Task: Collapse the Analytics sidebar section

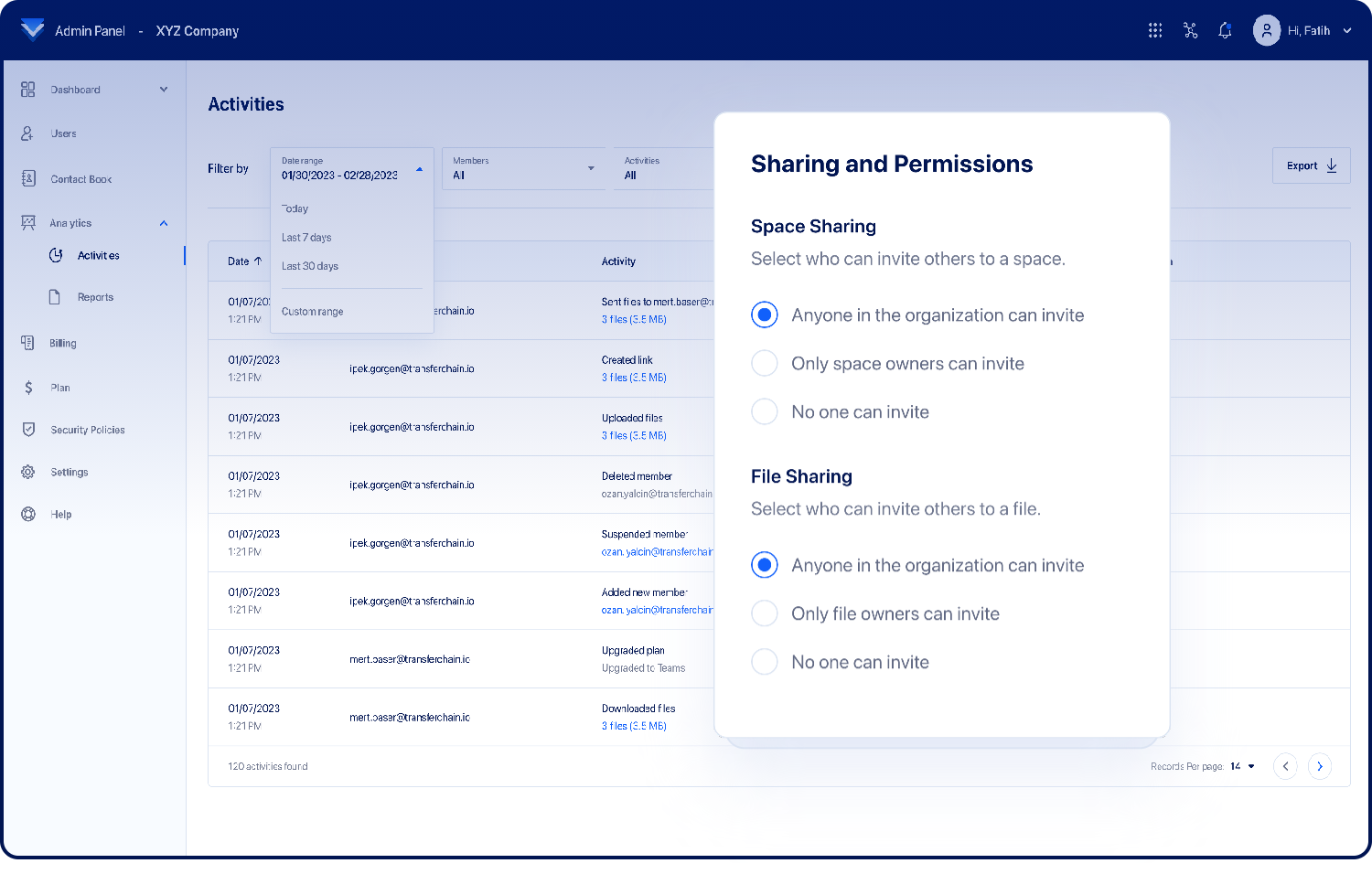Action: 164,223
